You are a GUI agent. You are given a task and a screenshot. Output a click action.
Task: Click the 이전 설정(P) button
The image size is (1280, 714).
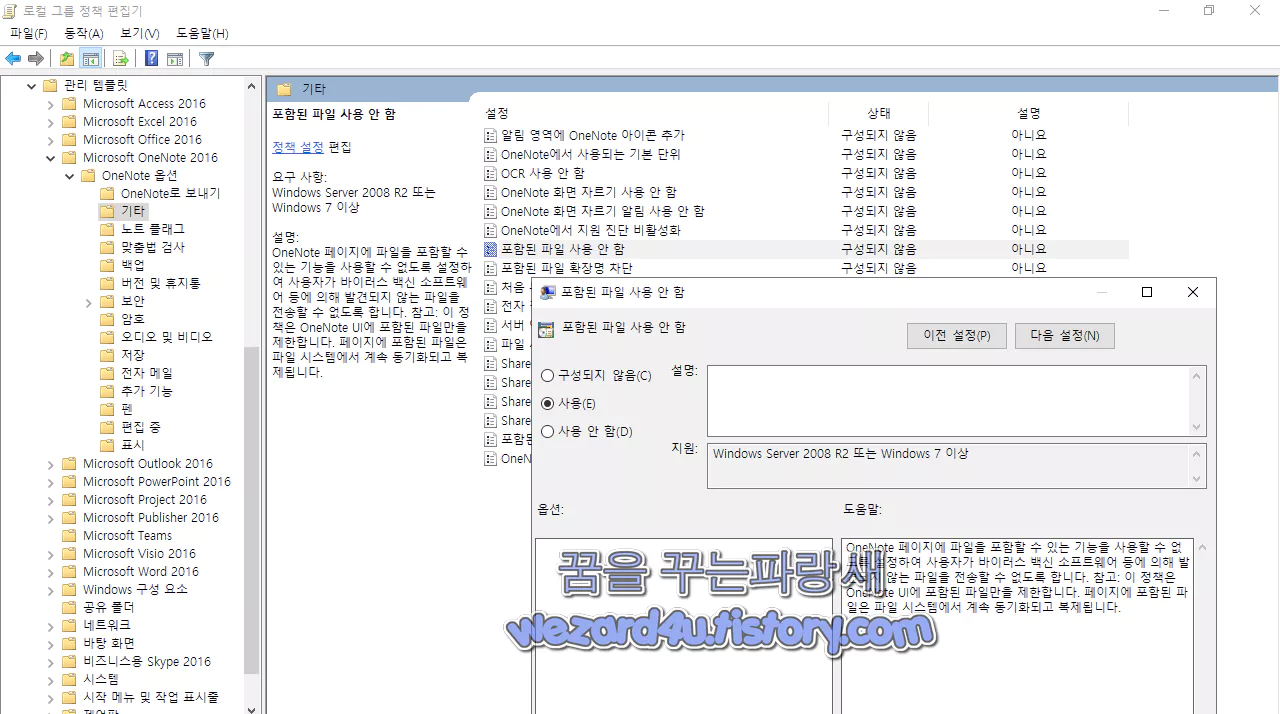[x=957, y=336]
